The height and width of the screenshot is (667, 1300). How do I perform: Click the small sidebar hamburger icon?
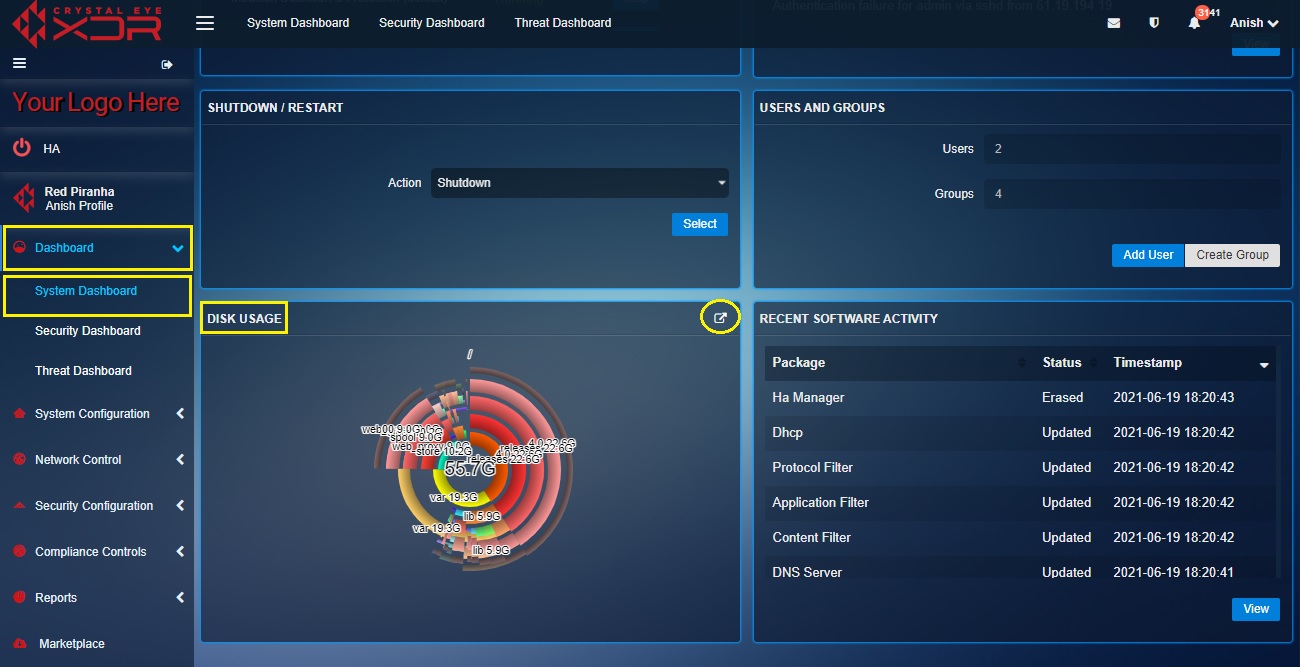18,63
